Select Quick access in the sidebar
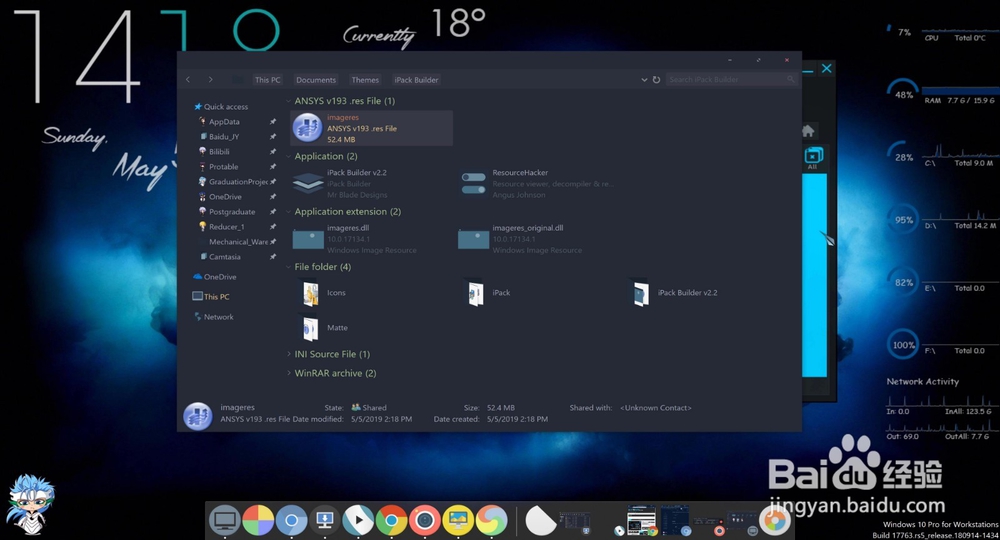The width and height of the screenshot is (1000, 540). (x=221, y=106)
